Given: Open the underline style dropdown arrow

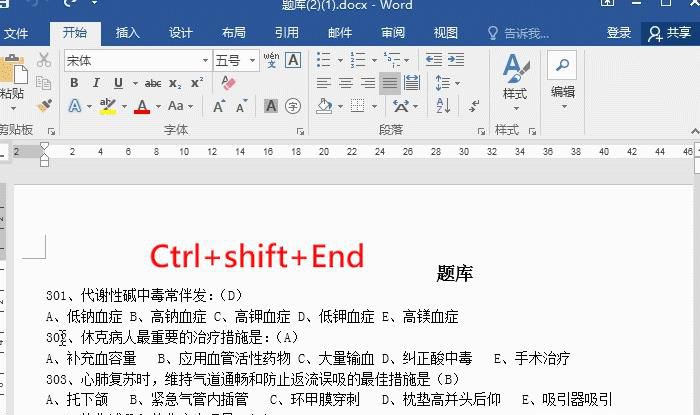Looking at the screenshot, I should coord(135,83).
